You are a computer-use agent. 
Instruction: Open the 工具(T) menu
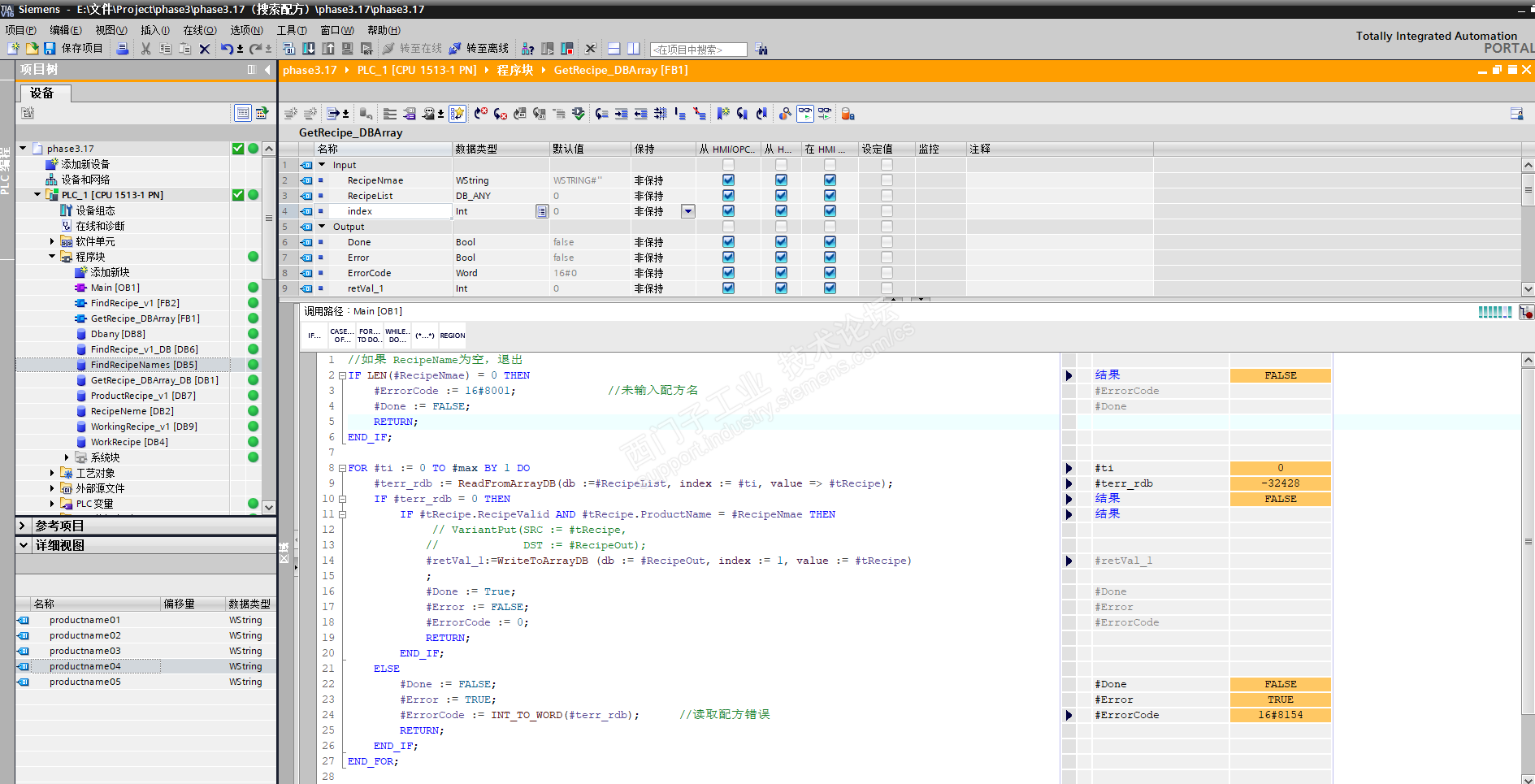click(292, 30)
